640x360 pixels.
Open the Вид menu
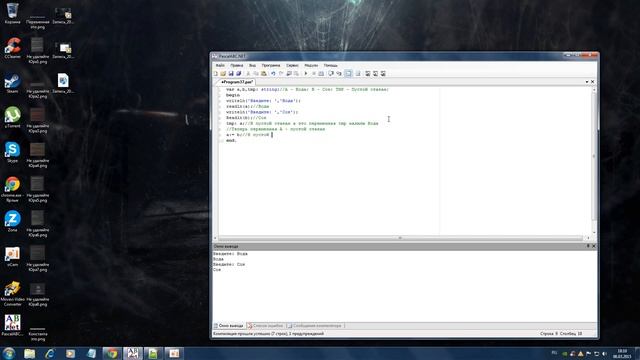252,65
